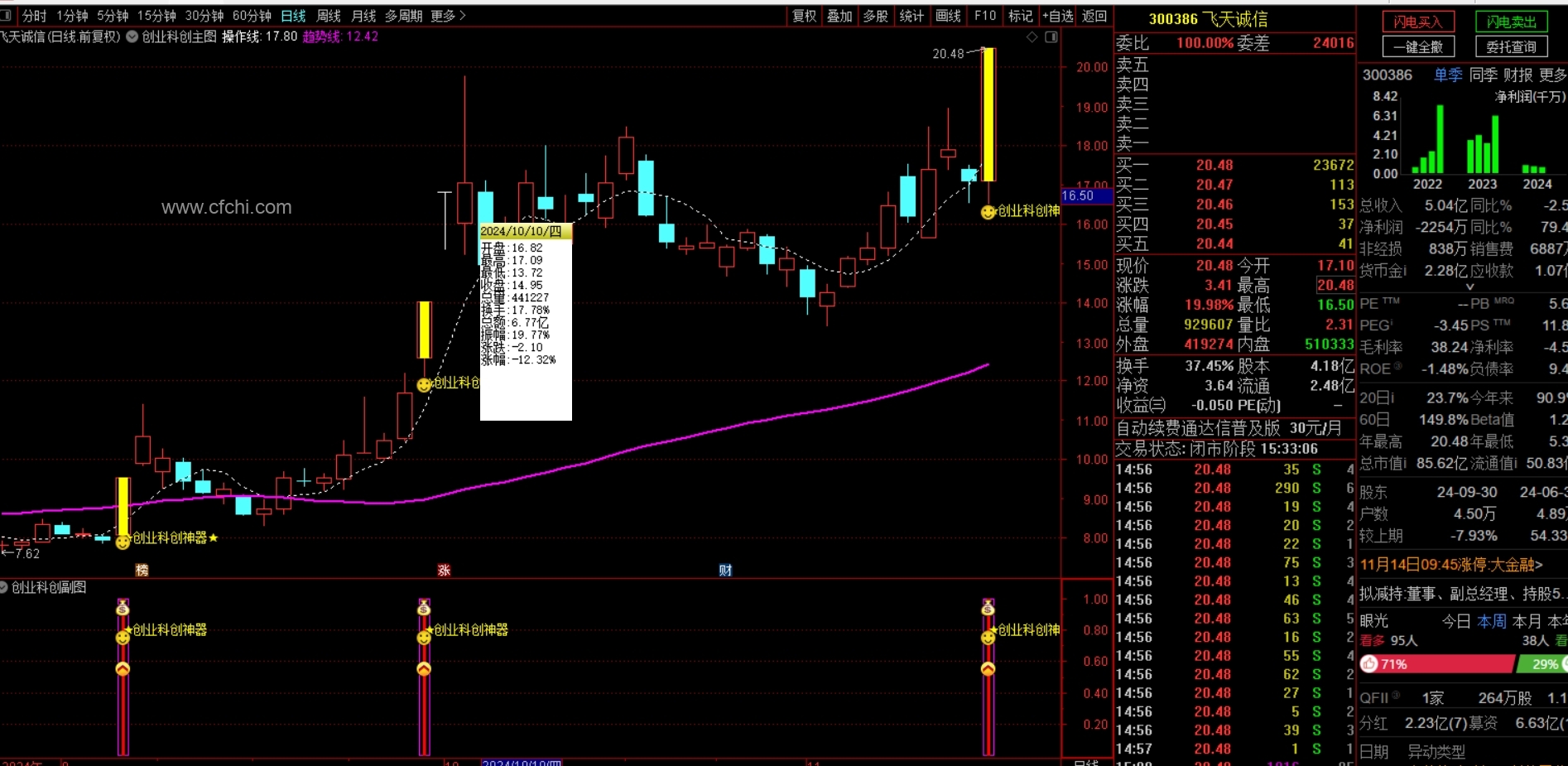Select the 同季 same-quarter tab
This screenshot has width=1568, height=766.
[1484, 75]
